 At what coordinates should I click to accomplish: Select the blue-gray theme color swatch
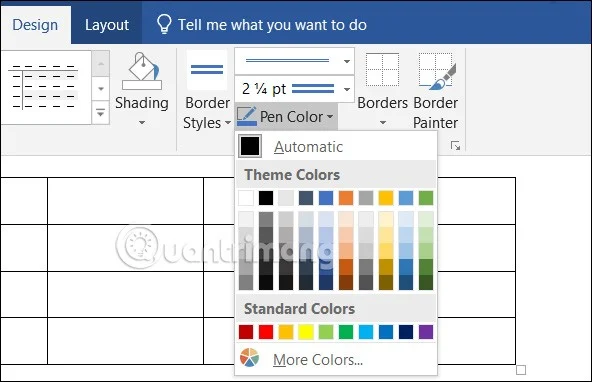coord(306,198)
